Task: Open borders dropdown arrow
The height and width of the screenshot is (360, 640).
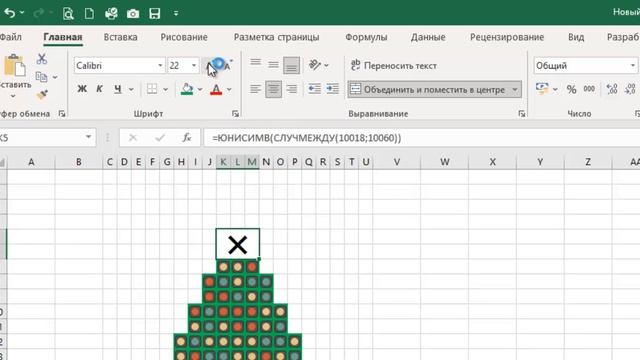Action: [x=165, y=89]
